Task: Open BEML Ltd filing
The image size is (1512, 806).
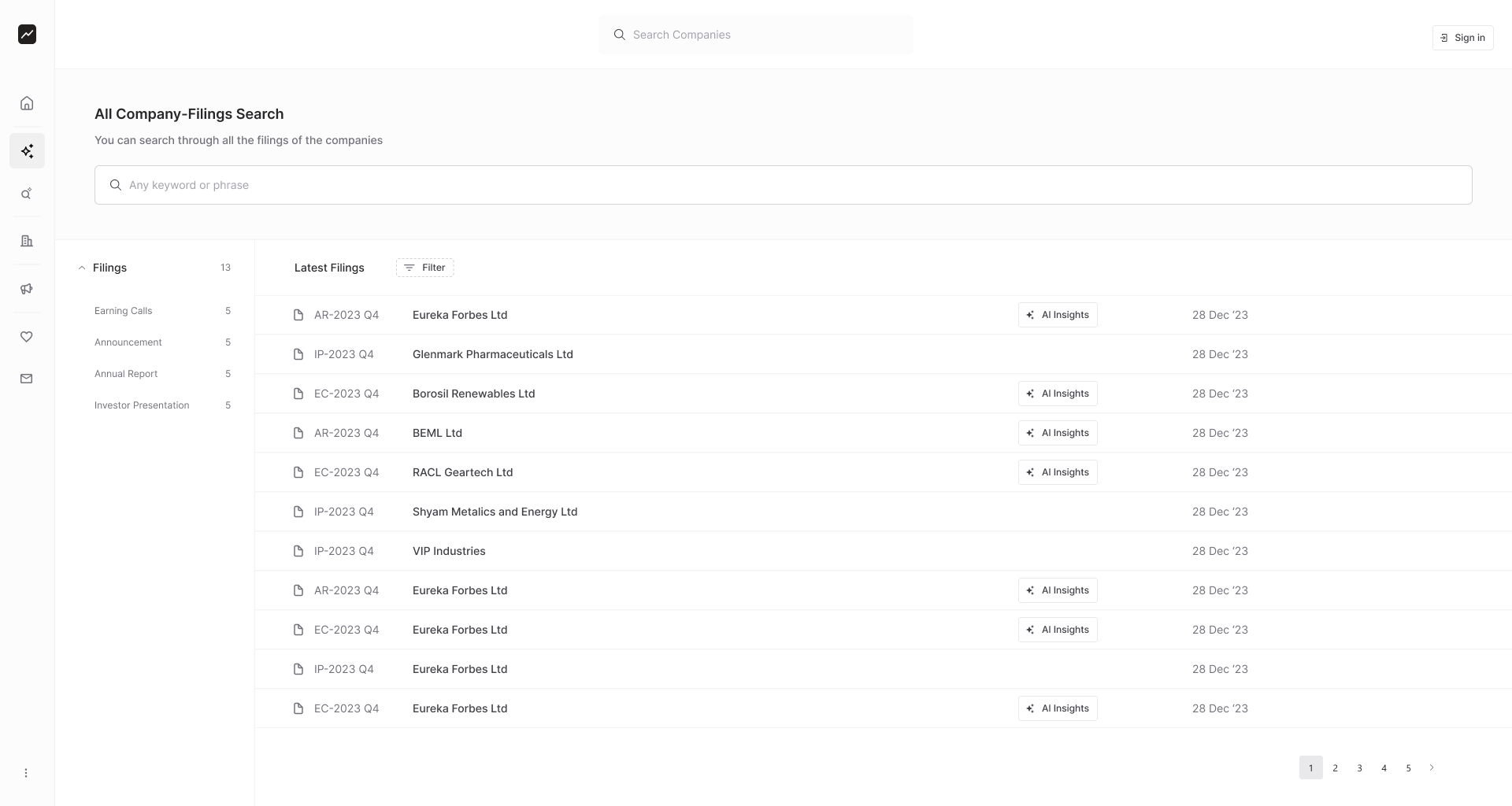Action: (x=437, y=433)
